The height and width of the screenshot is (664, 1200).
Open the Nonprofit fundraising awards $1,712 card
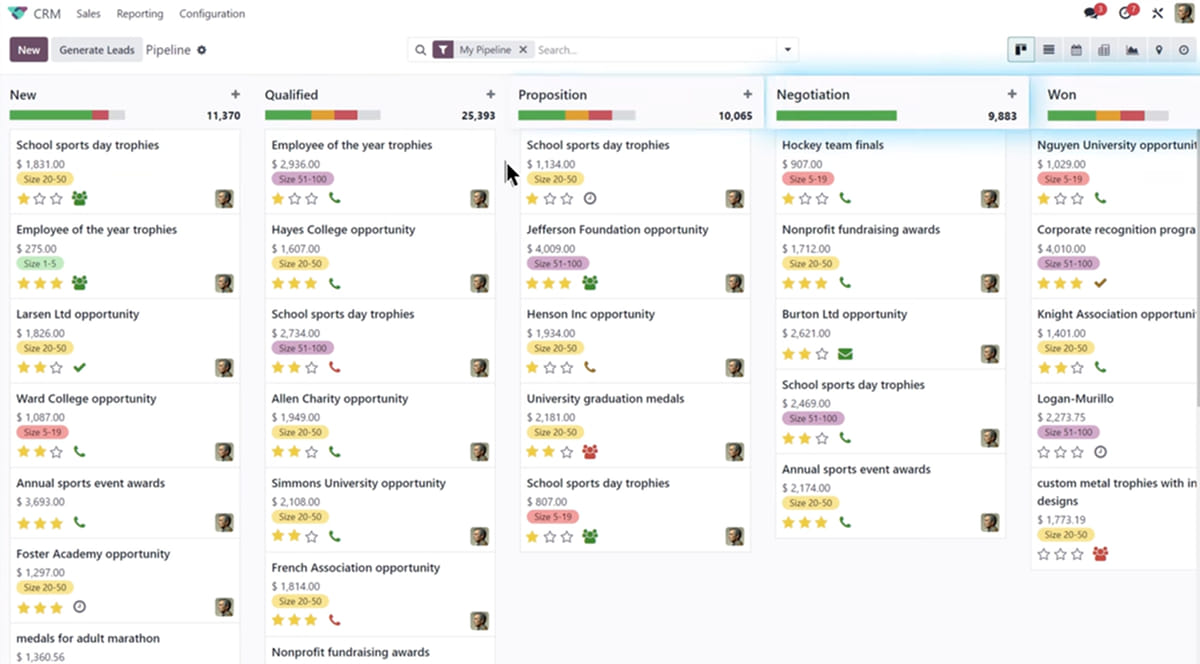(890, 256)
